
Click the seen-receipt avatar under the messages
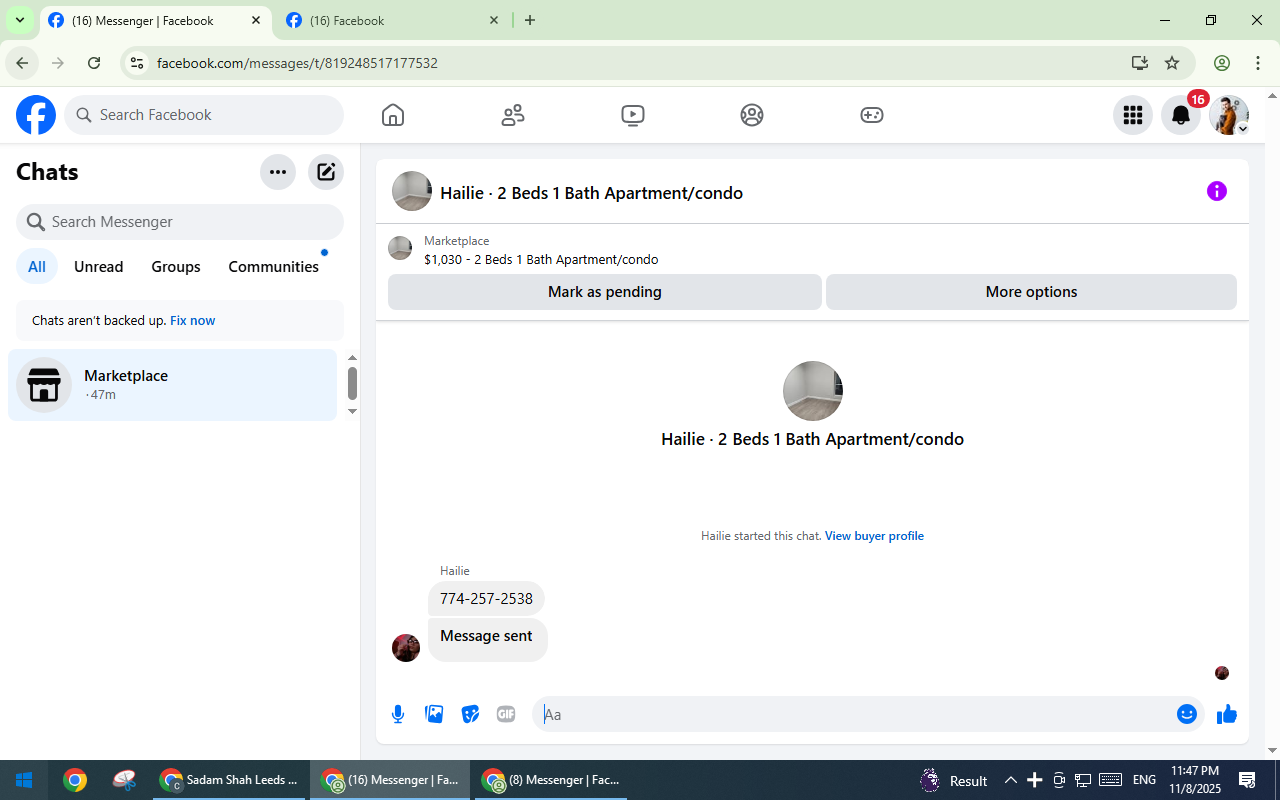(x=1222, y=673)
